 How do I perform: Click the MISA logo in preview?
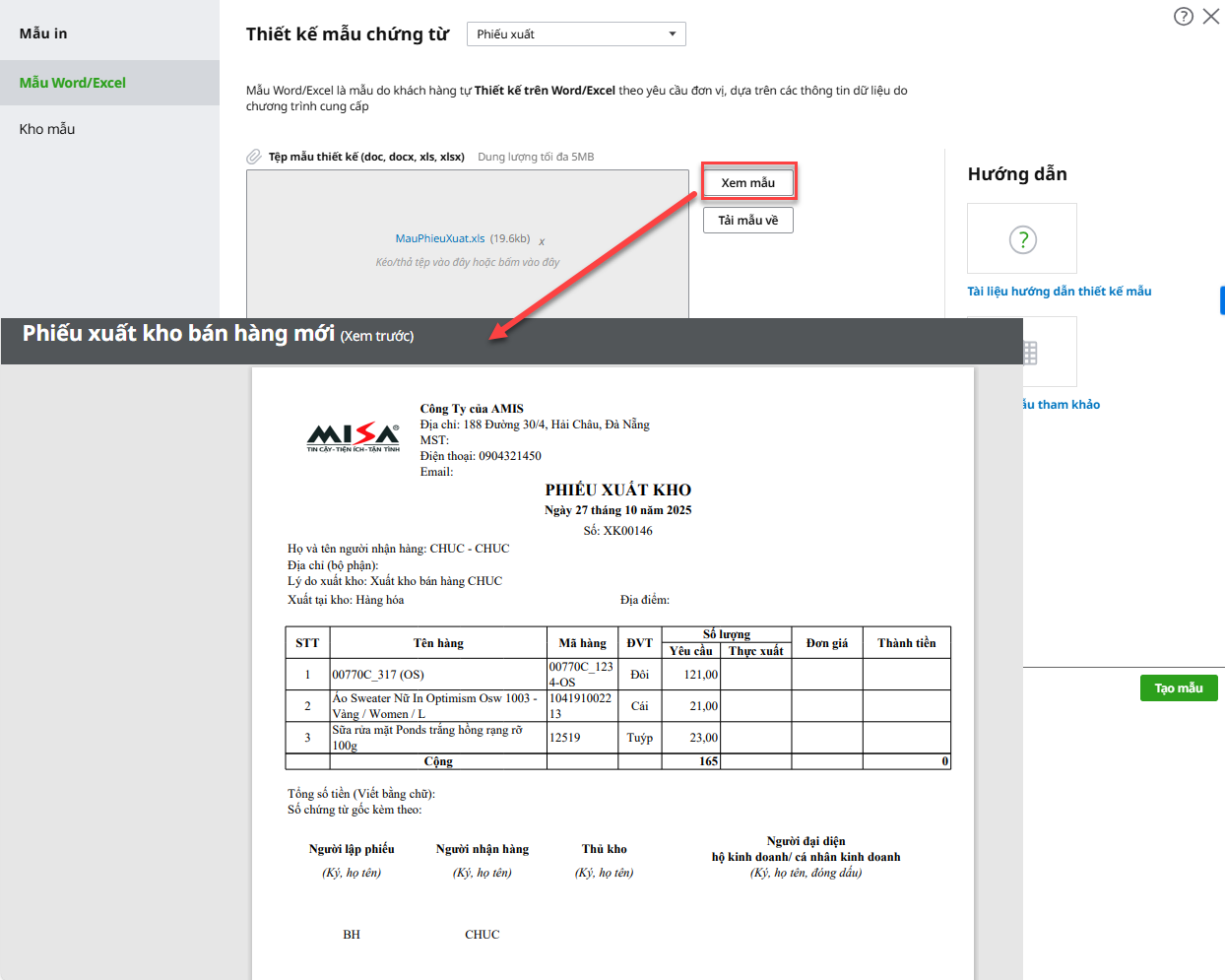(x=354, y=436)
